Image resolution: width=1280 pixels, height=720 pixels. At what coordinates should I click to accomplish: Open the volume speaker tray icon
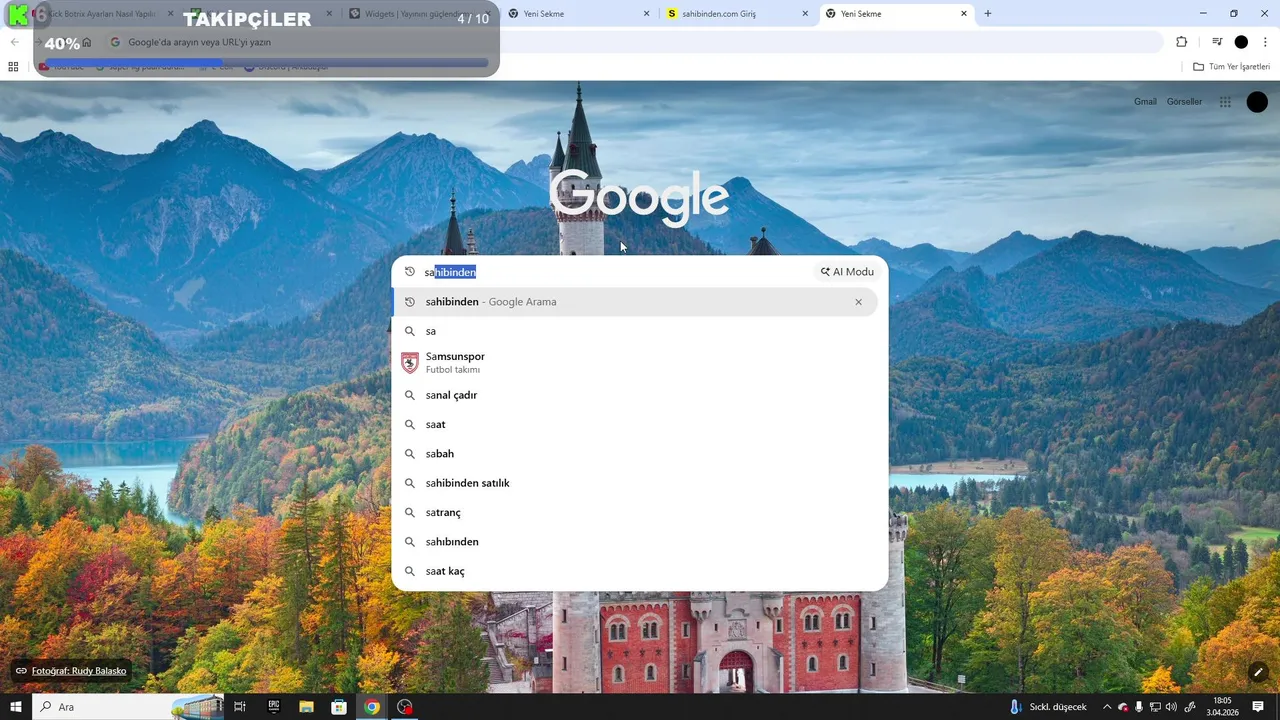1171,707
